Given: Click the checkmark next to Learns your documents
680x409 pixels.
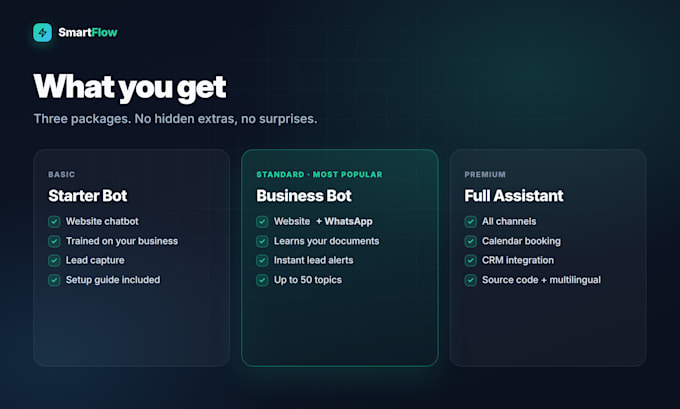Looking at the screenshot, I should coord(262,241).
